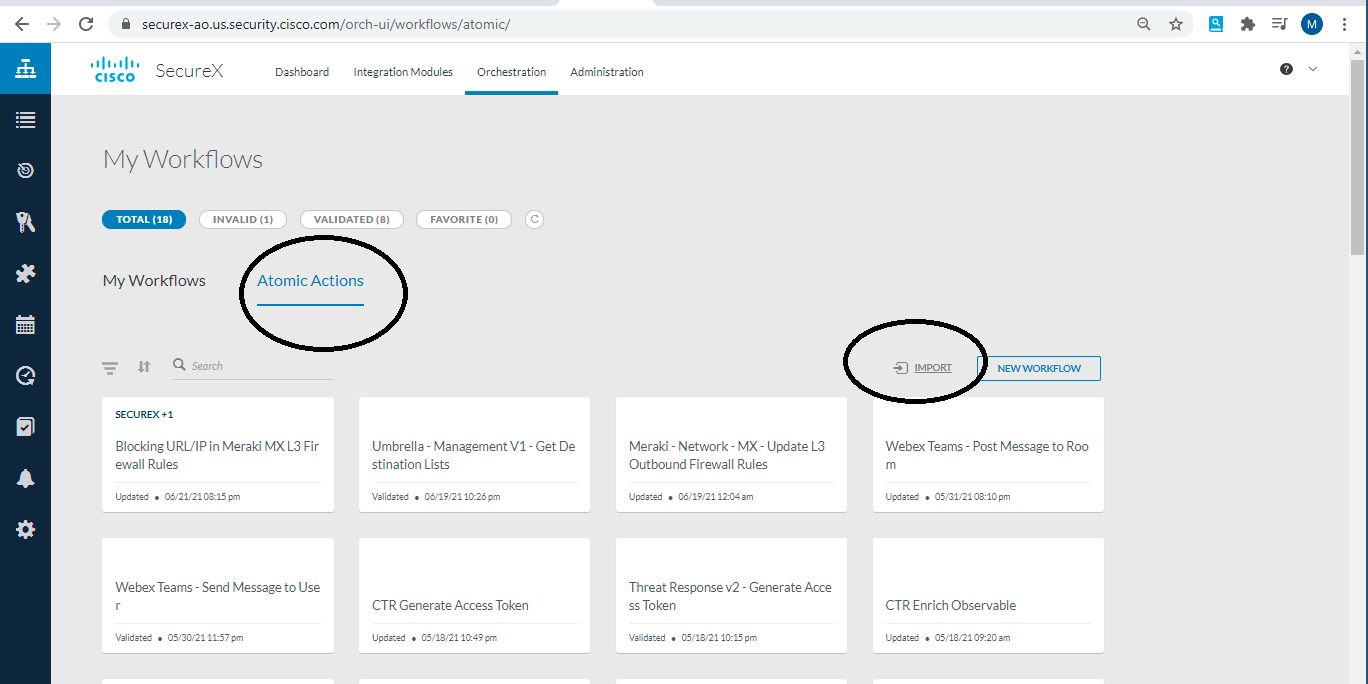
Task: Click the NEW WORKFLOW button
Action: [x=1039, y=368]
